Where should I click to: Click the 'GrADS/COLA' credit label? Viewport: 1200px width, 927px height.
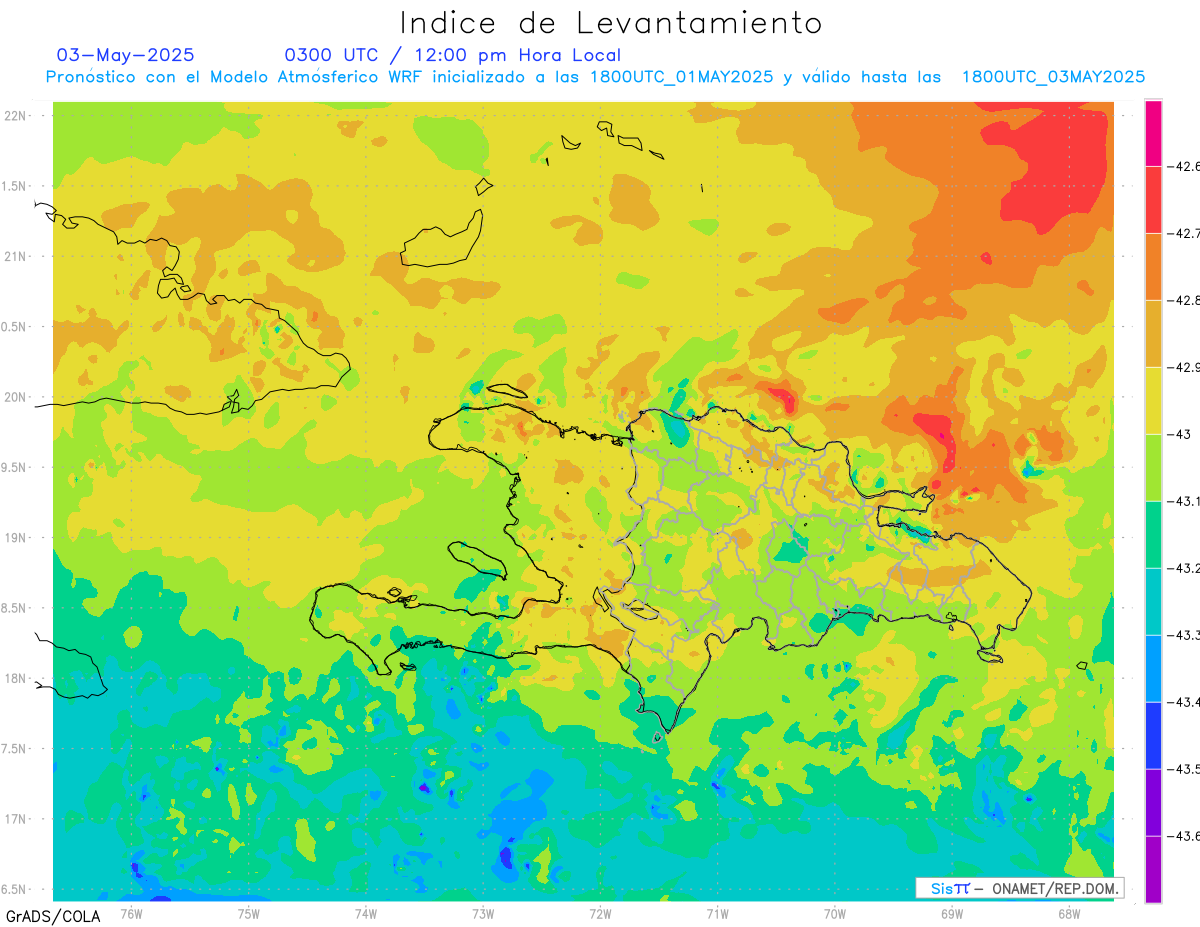[53, 916]
